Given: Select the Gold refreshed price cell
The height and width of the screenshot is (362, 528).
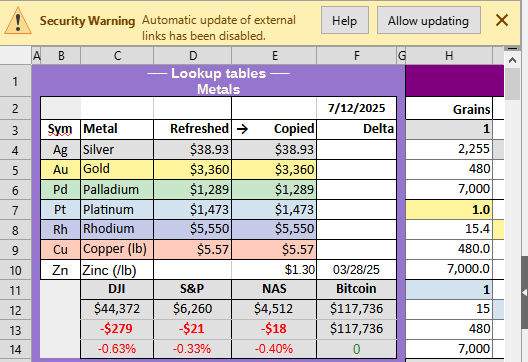Looking at the screenshot, I should 193,169.
